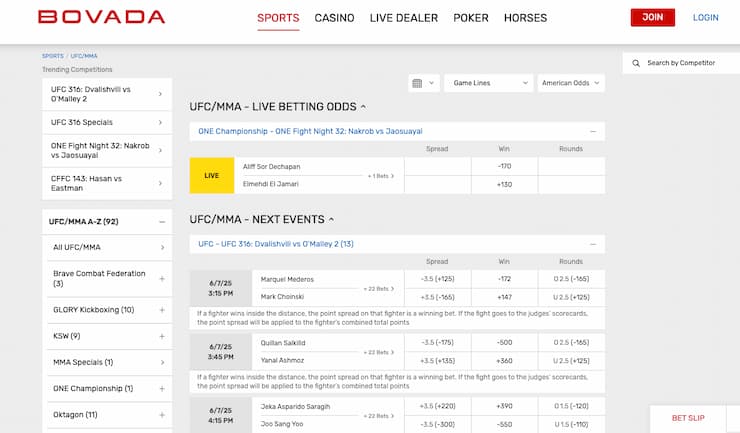The width and height of the screenshot is (740, 433).
Task: Open +1 Bets for Aliff Sor Dechapan fight
Action: click(x=381, y=176)
